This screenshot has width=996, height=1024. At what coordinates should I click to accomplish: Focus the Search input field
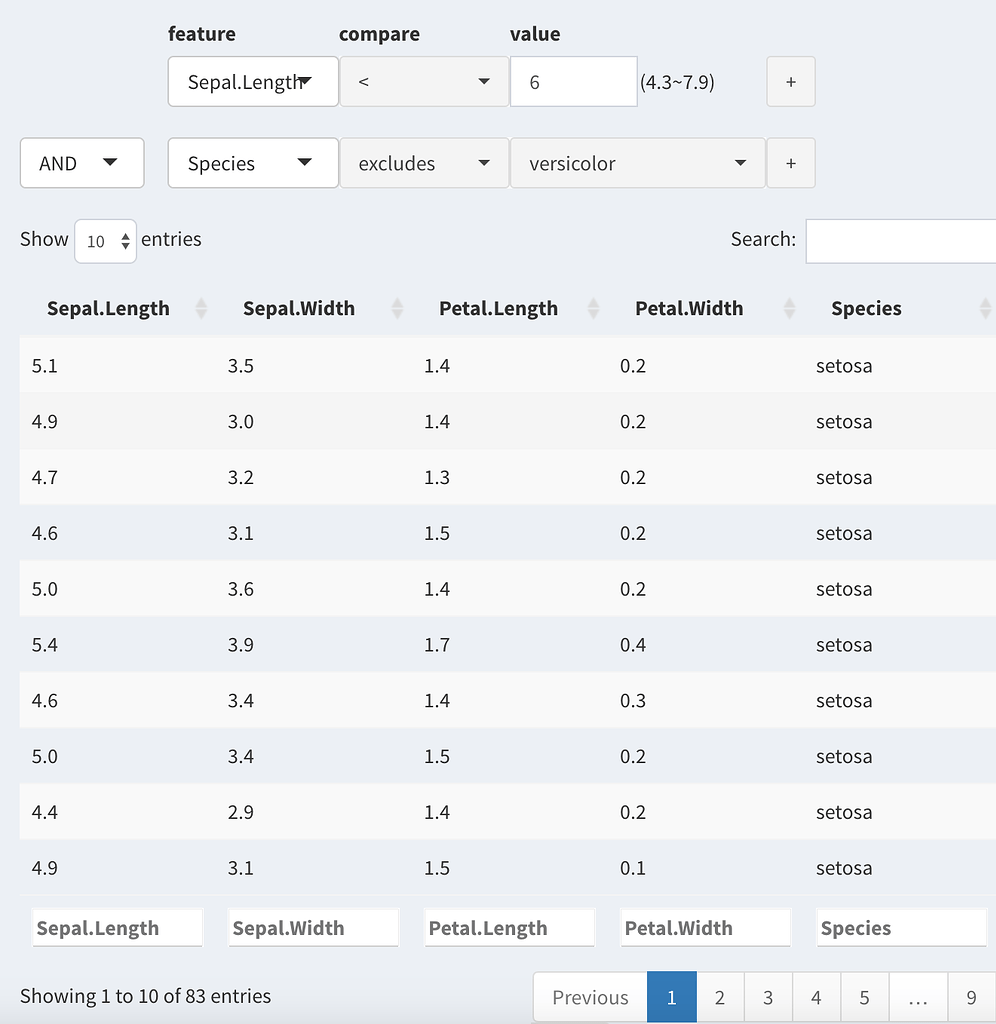(901, 241)
